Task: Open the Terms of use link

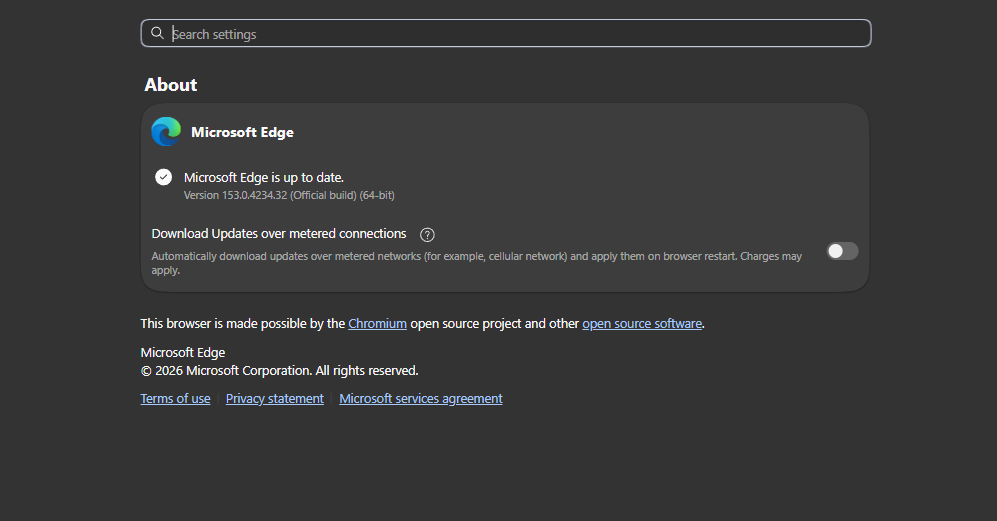Action: coord(175,399)
